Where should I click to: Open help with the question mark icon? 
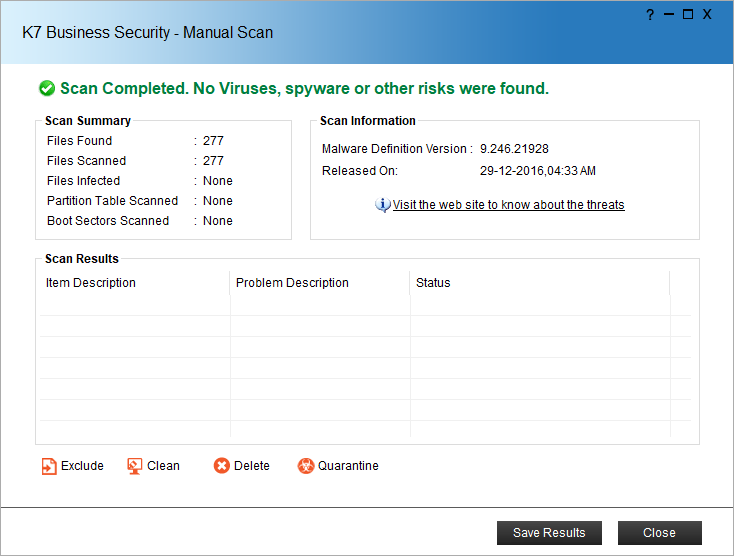click(650, 14)
